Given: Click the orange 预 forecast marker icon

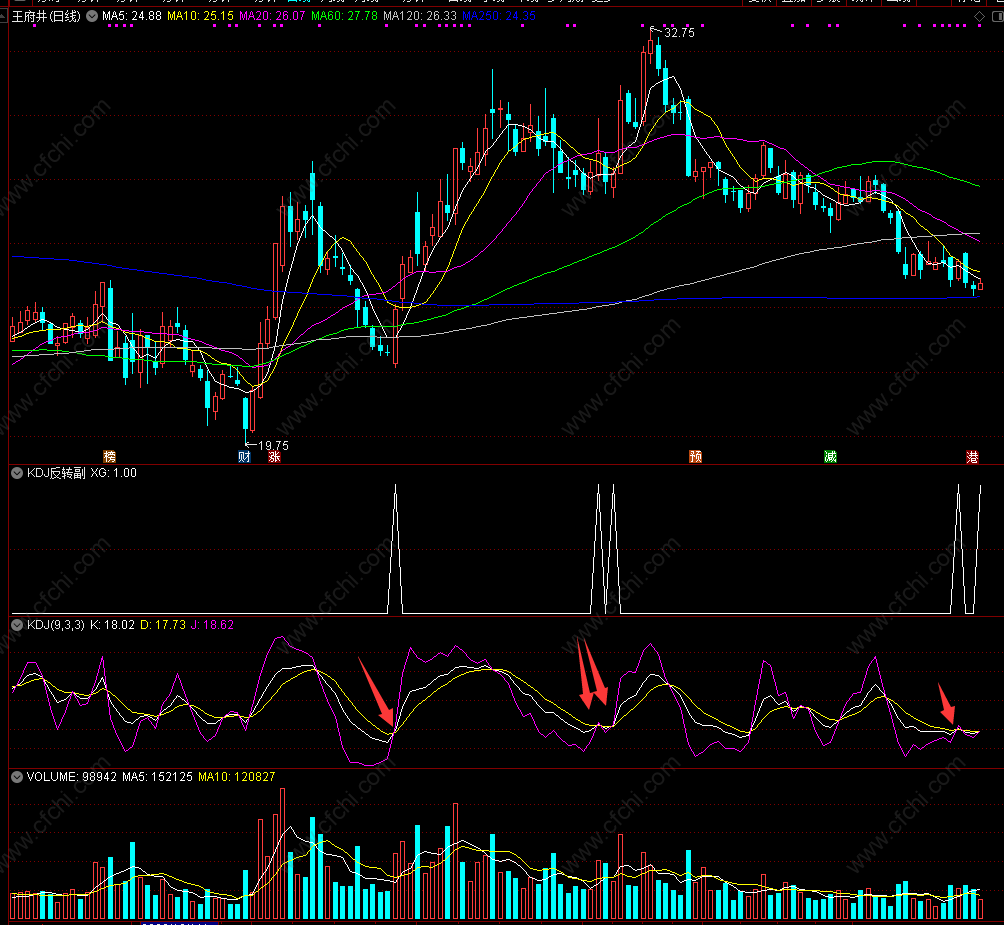Looking at the screenshot, I should pos(695,456).
